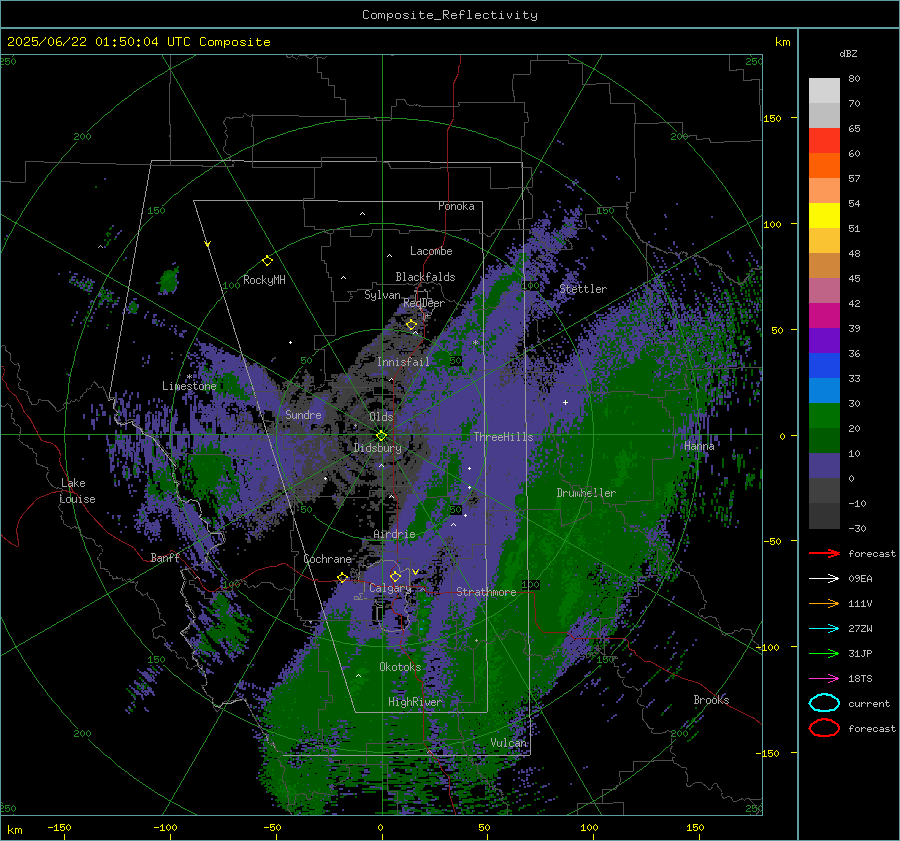Click the dBZ legend heading
Screen dimensions: 900x841
click(848, 53)
